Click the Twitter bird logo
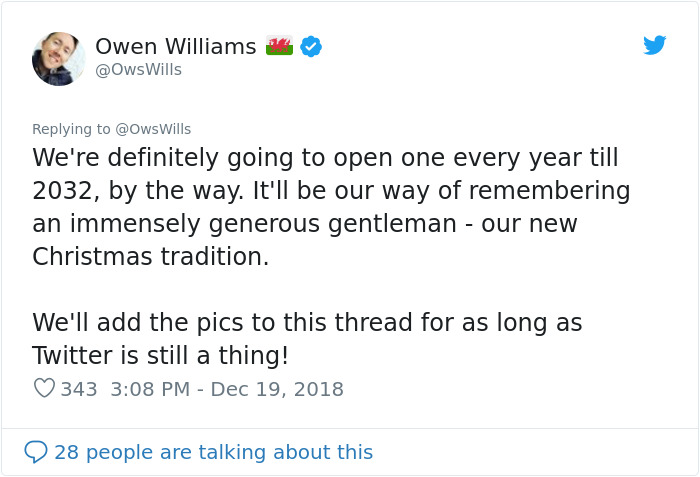The height and width of the screenshot is (477, 700). coord(654,46)
